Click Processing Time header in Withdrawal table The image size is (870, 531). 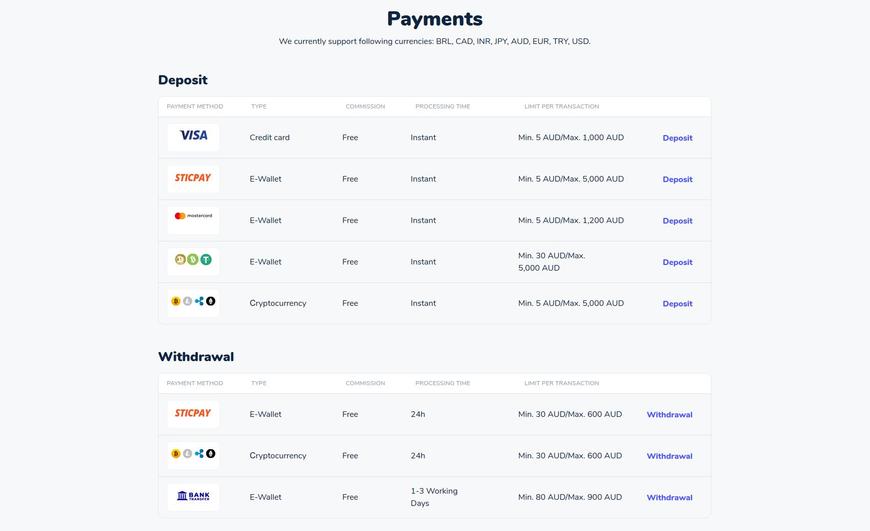click(x=443, y=383)
